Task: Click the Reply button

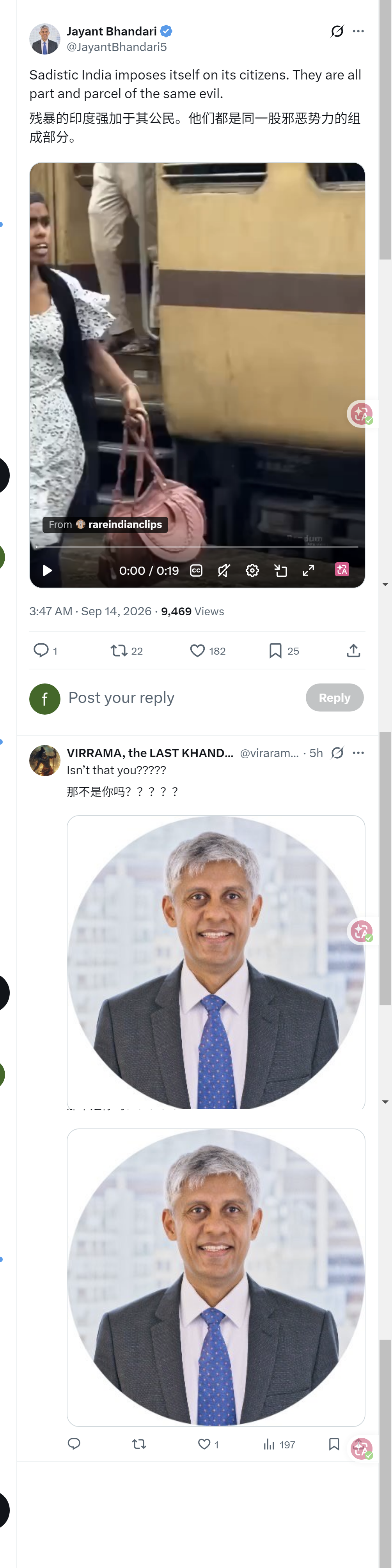Action: click(335, 697)
